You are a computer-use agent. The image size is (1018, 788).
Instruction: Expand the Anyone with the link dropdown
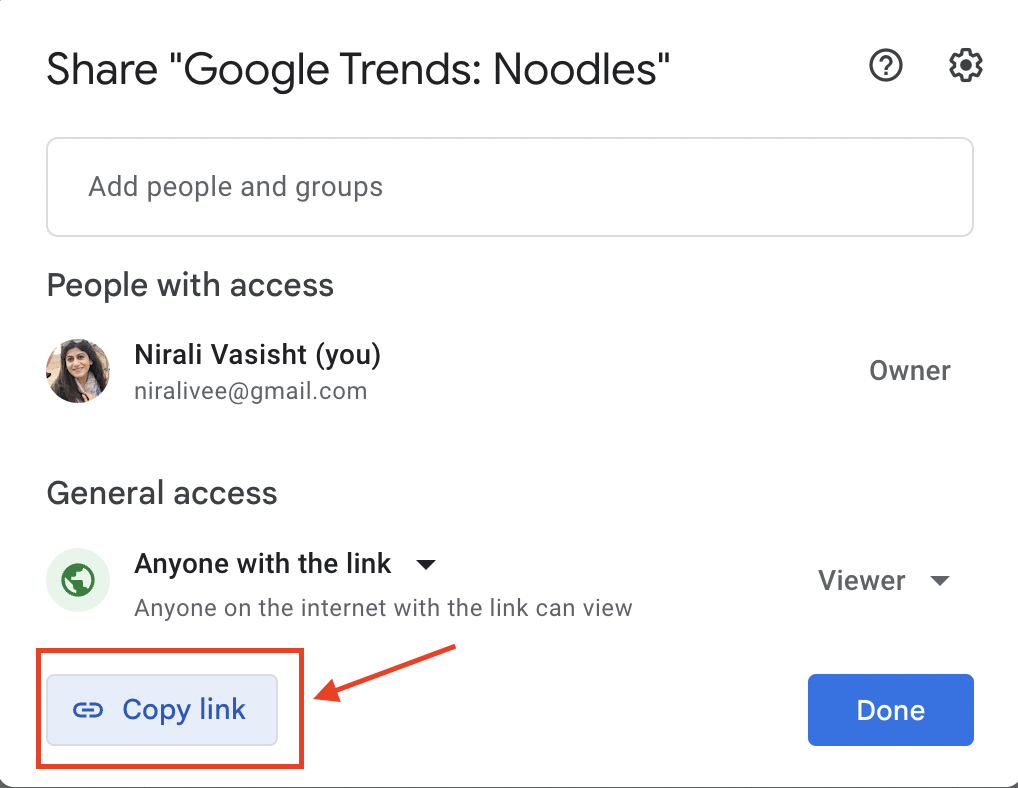pyautogui.click(x=285, y=563)
